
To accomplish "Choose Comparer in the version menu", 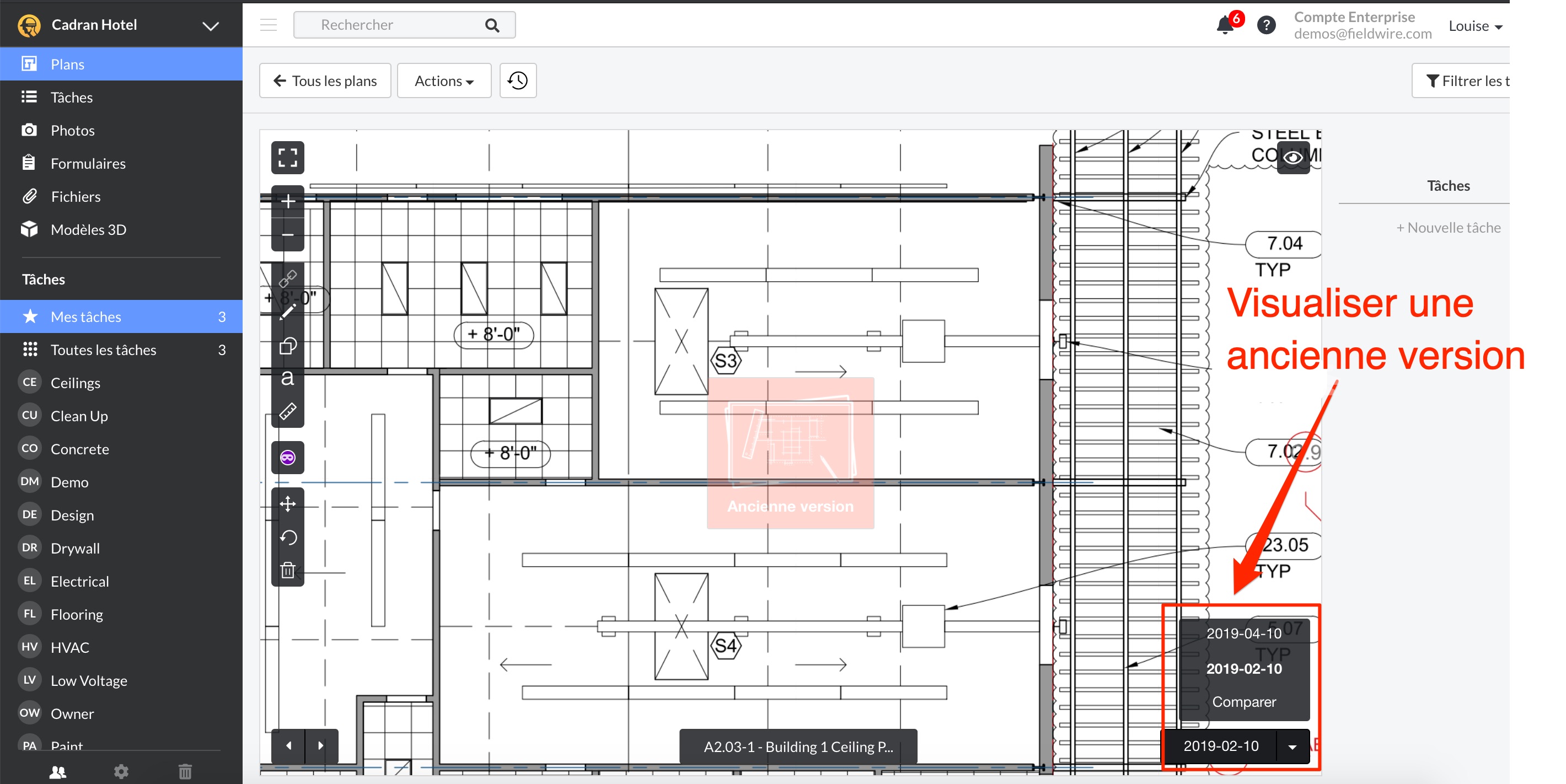I will 1244,702.
